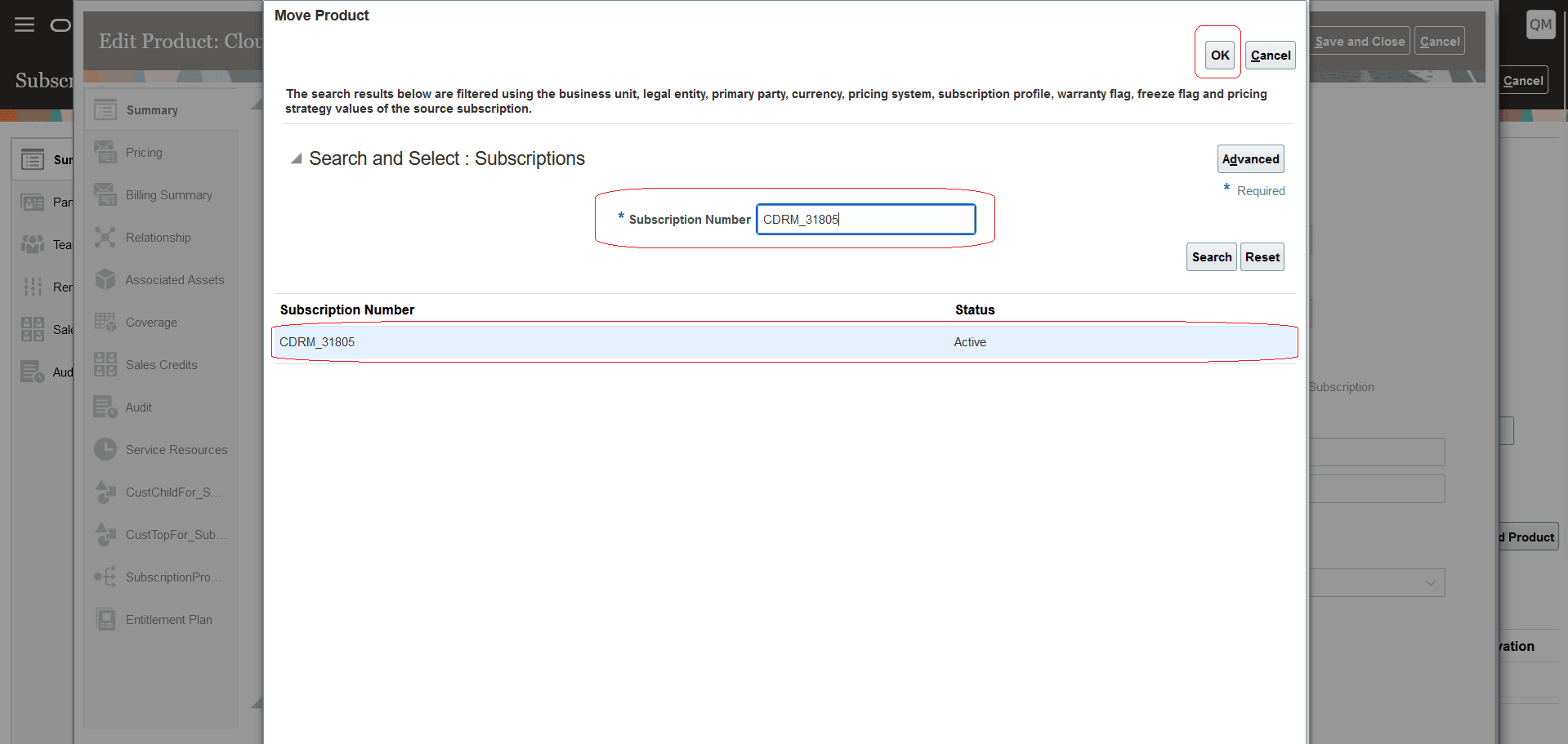1568x744 pixels.
Task: Click the Renewal icon in outer sidebar
Action: [x=33, y=287]
